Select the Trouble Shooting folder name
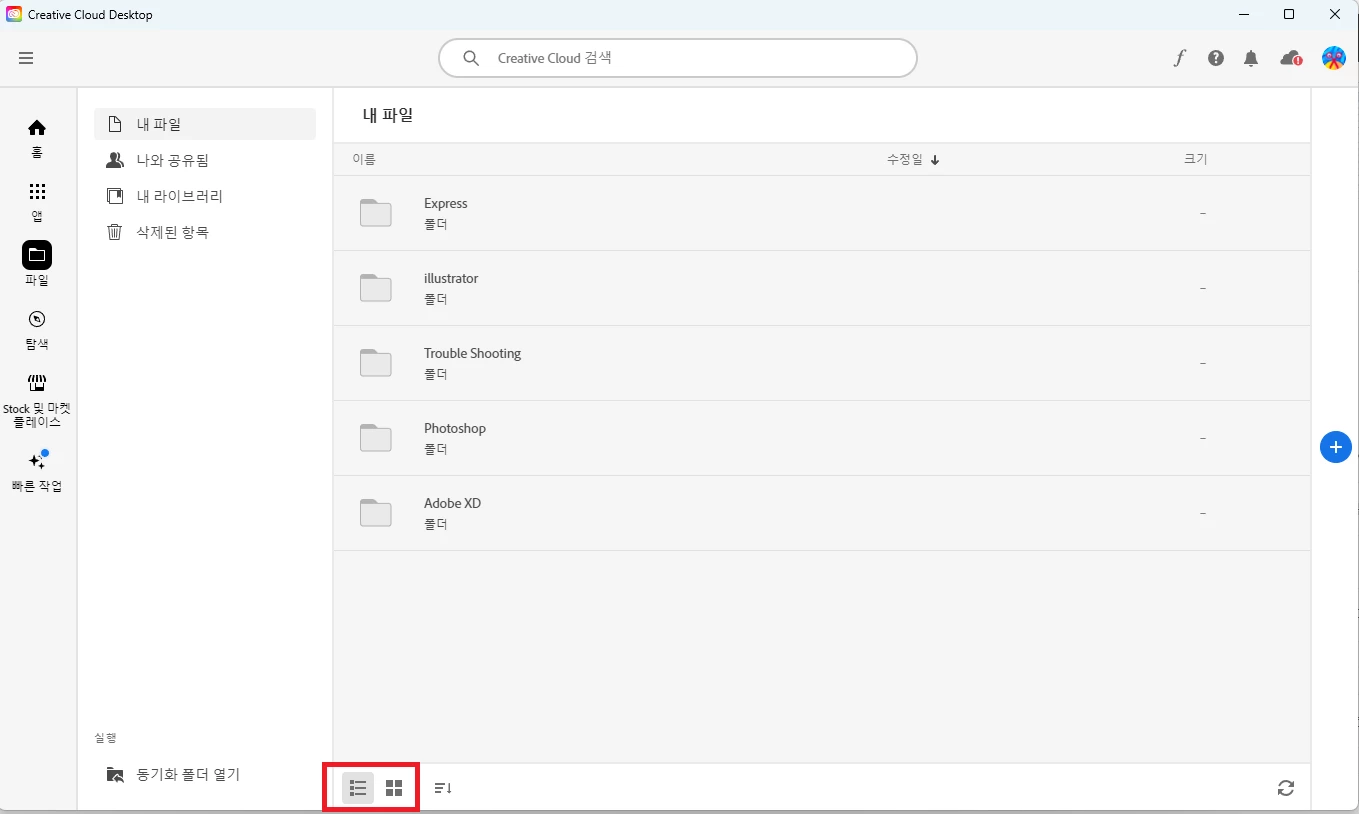The height and width of the screenshot is (814, 1359). (x=472, y=353)
